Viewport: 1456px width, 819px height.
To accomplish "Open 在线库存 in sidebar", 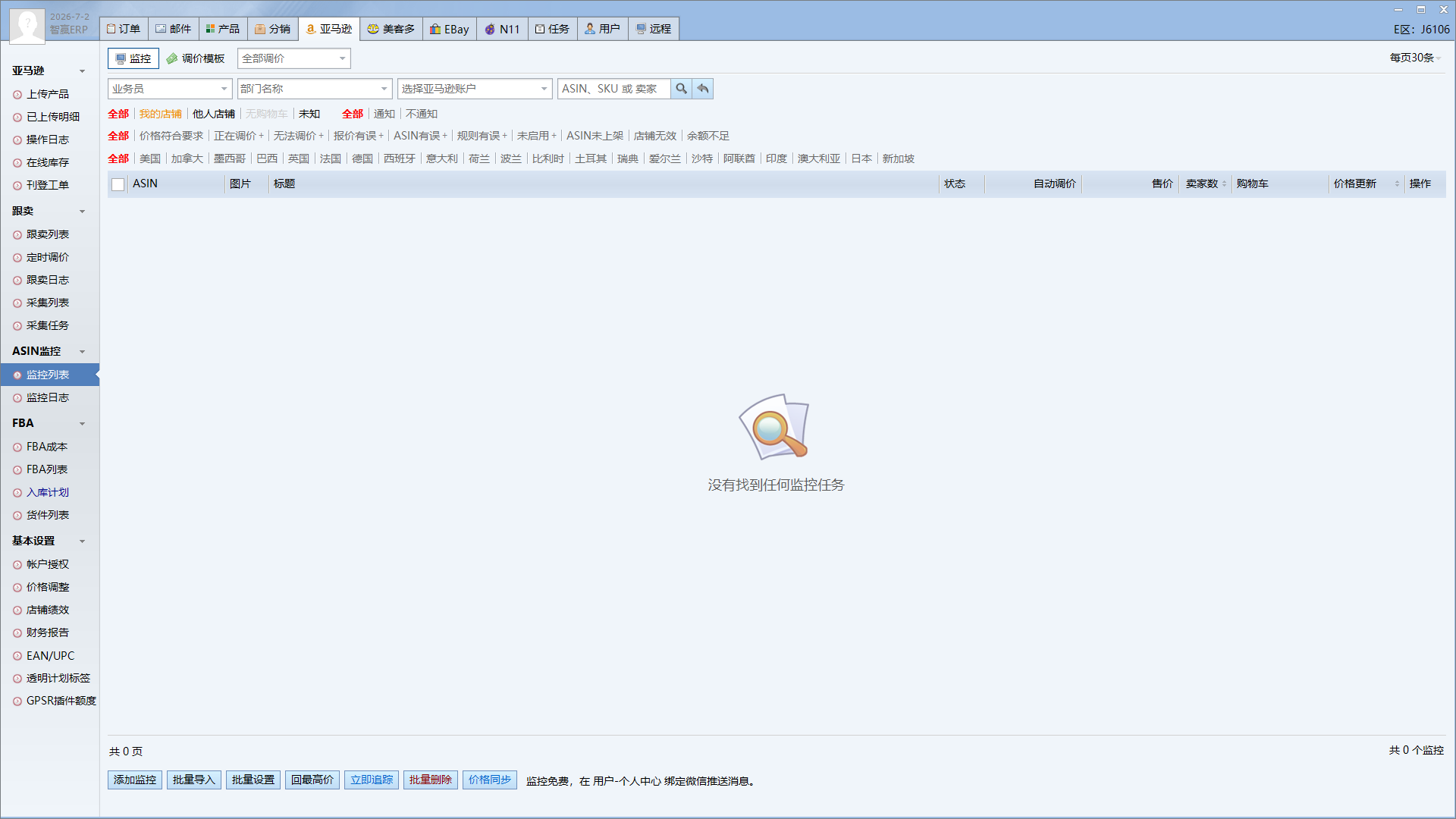I will tap(48, 162).
